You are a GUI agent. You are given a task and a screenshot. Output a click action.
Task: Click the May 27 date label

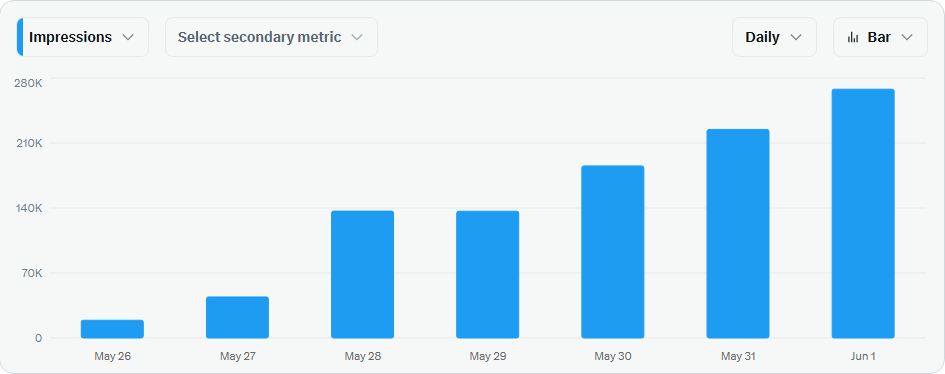pos(237,357)
